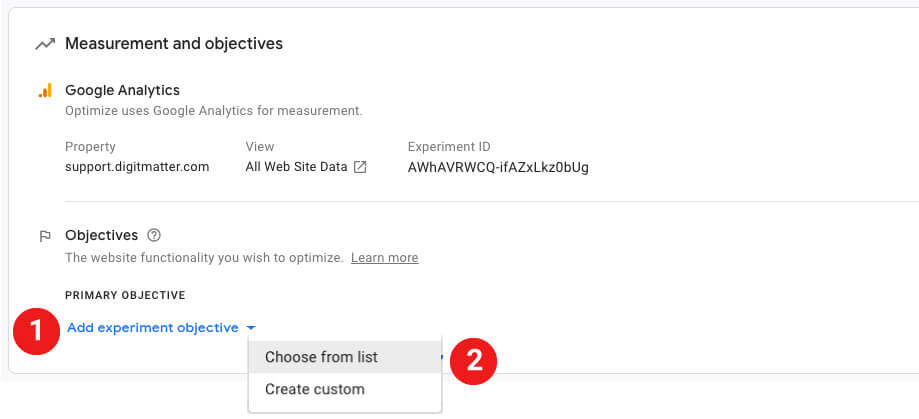Select Choose from list menu option
This screenshot has height=419, width=919.
[345, 357]
